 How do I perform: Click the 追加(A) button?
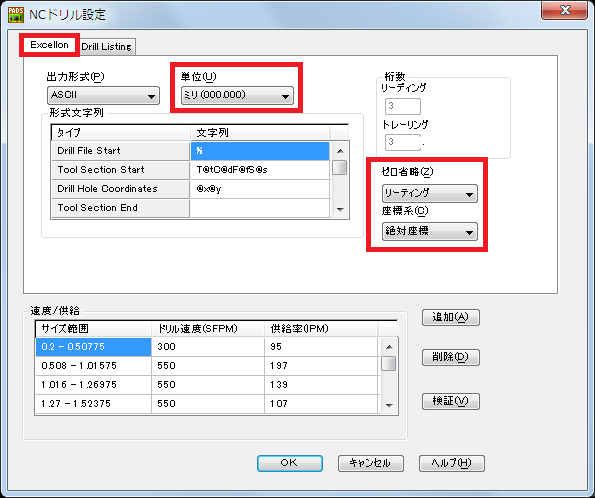click(x=451, y=317)
